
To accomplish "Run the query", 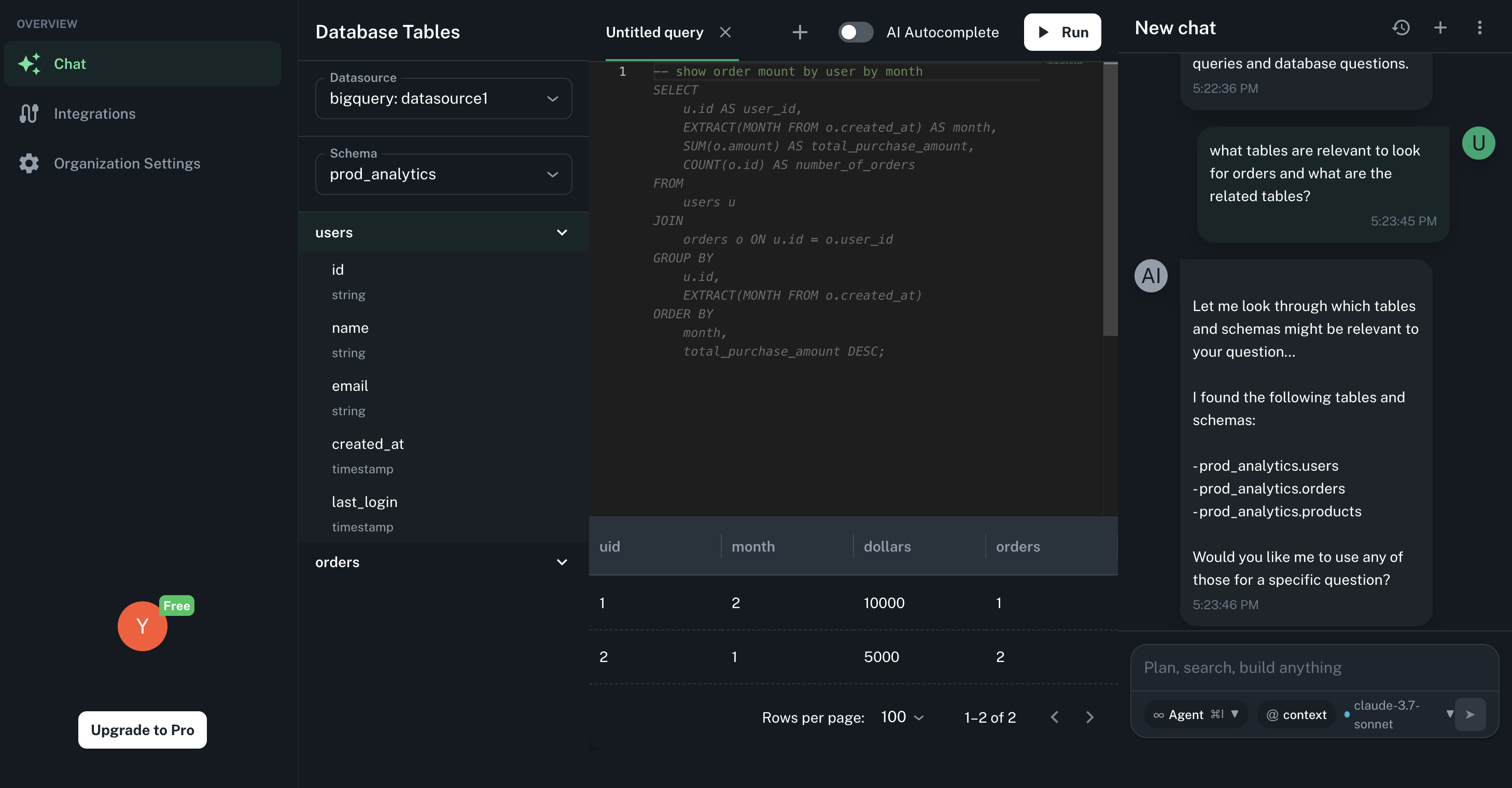I will pos(1062,32).
